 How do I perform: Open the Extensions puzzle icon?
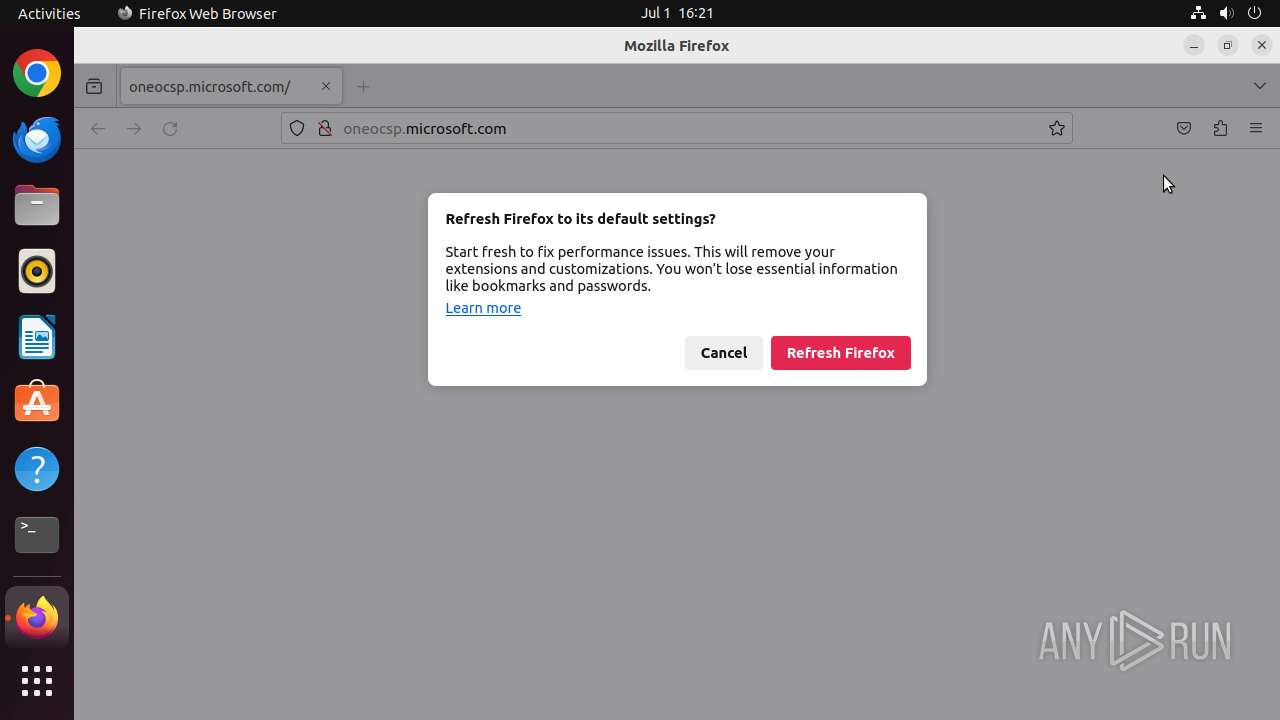pos(1220,128)
